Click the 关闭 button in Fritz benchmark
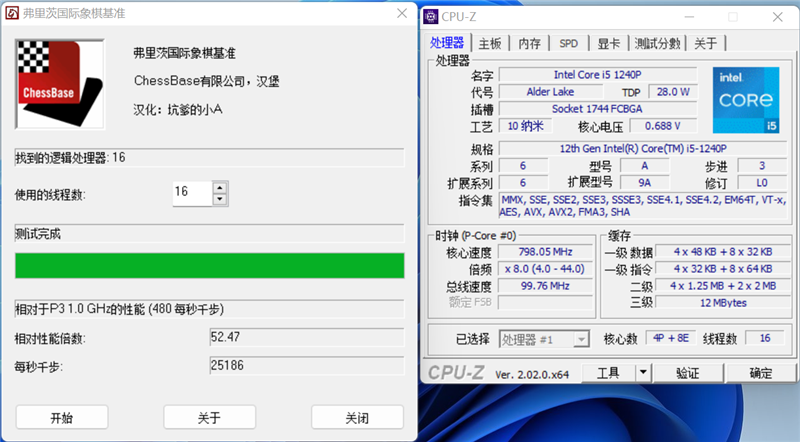The height and width of the screenshot is (442, 800). (x=357, y=418)
